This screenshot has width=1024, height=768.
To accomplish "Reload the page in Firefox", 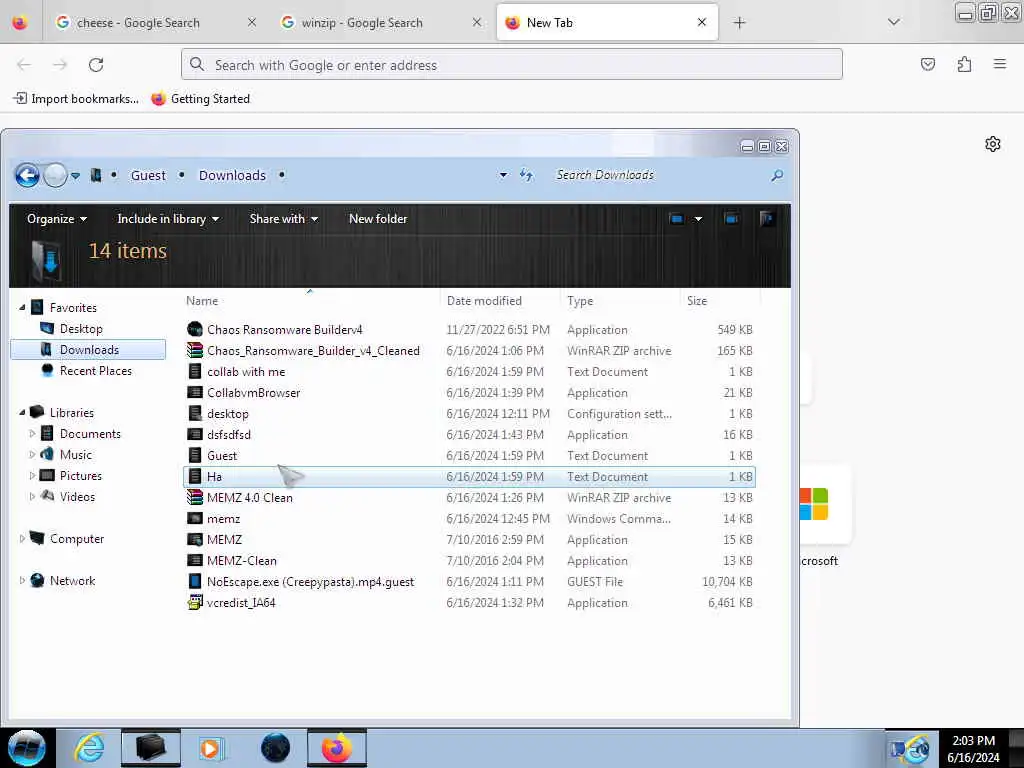I will pyautogui.click(x=96, y=65).
